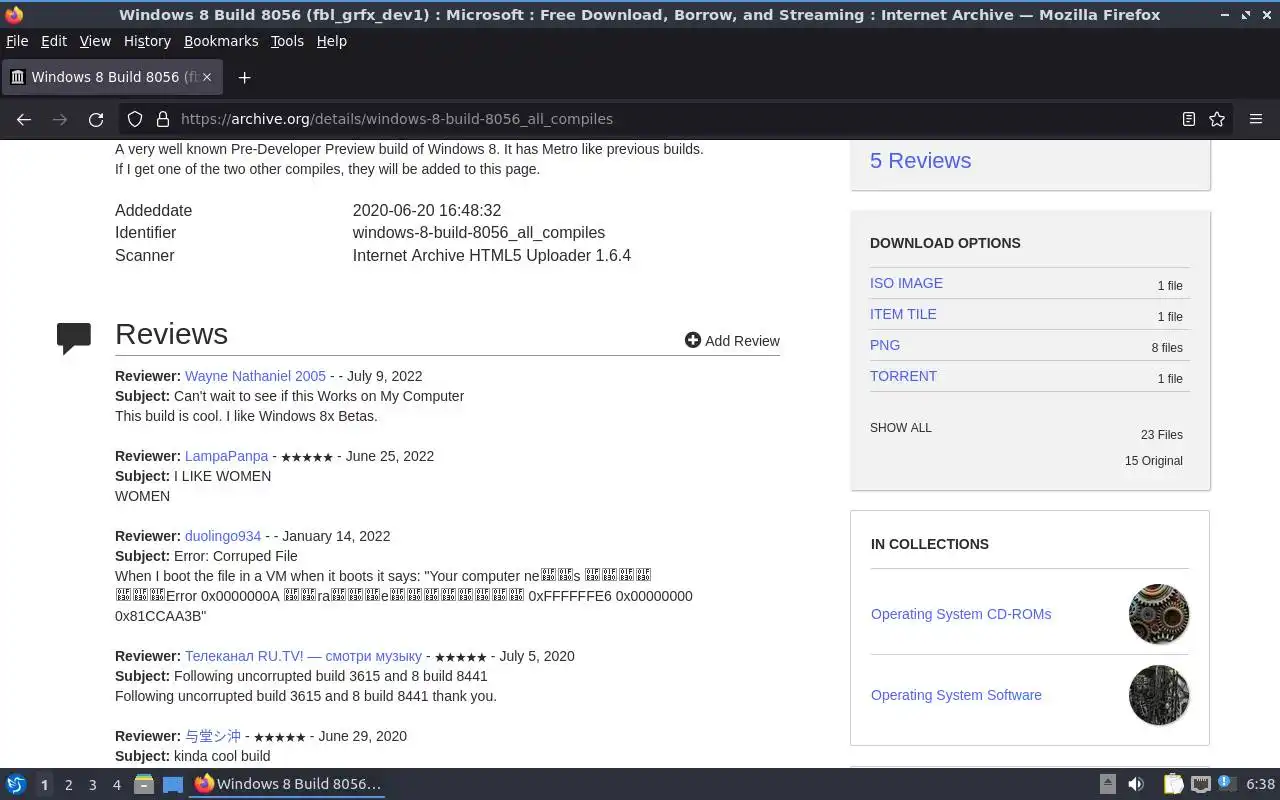Switch to workspace 1
The image size is (1280, 800).
[x=44, y=785]
